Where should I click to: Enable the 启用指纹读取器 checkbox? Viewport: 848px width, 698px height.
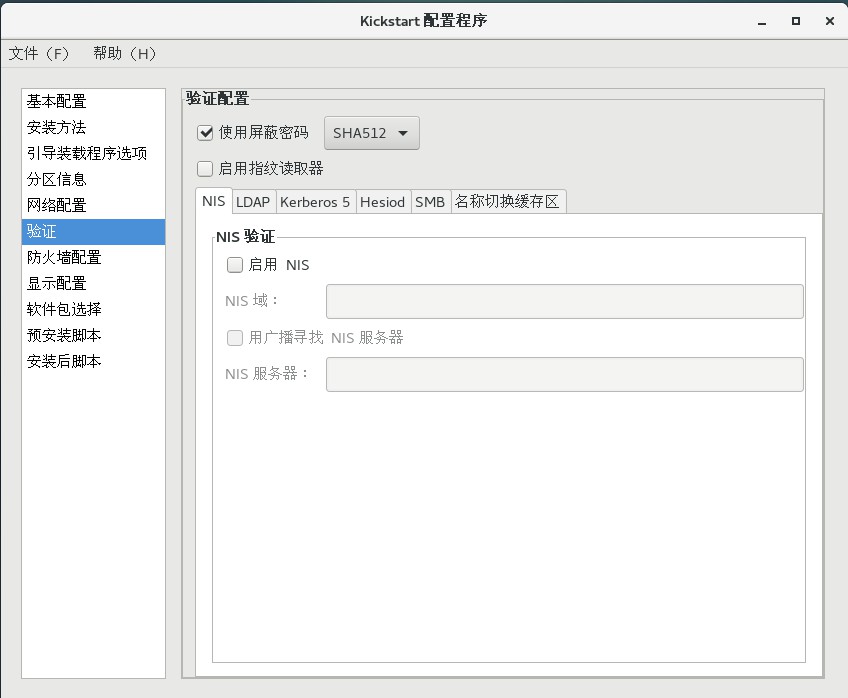[205, 169]
